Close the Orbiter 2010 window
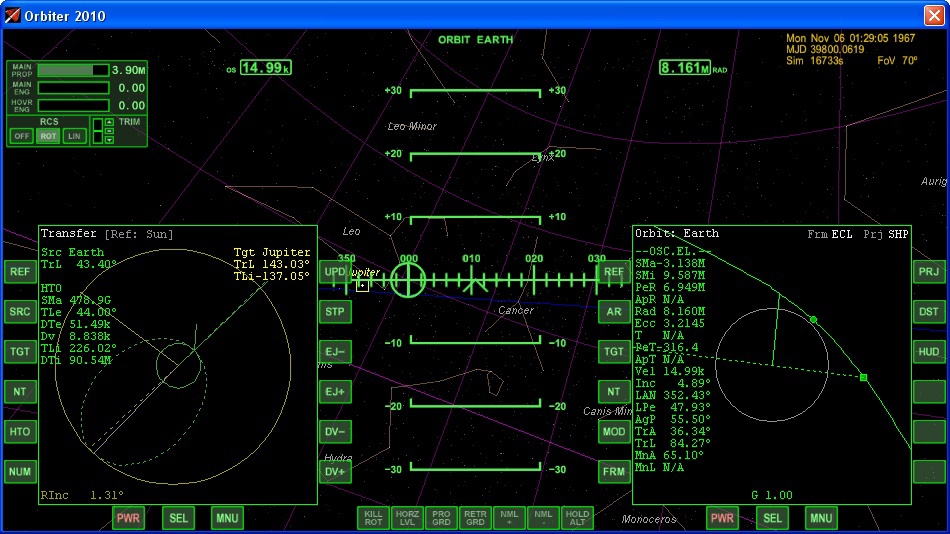This screenshot has width=950, height=534. point(934,15)
